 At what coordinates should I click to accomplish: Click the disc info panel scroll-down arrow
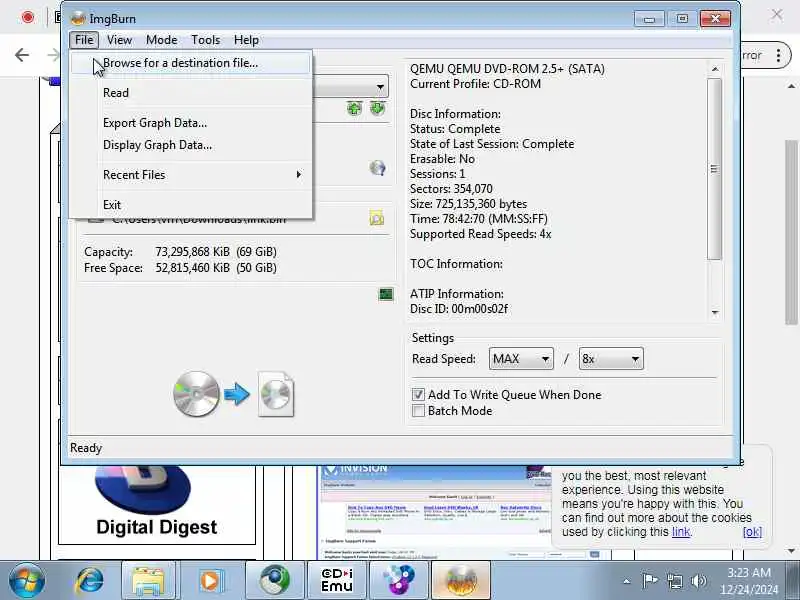click(715, 312)
